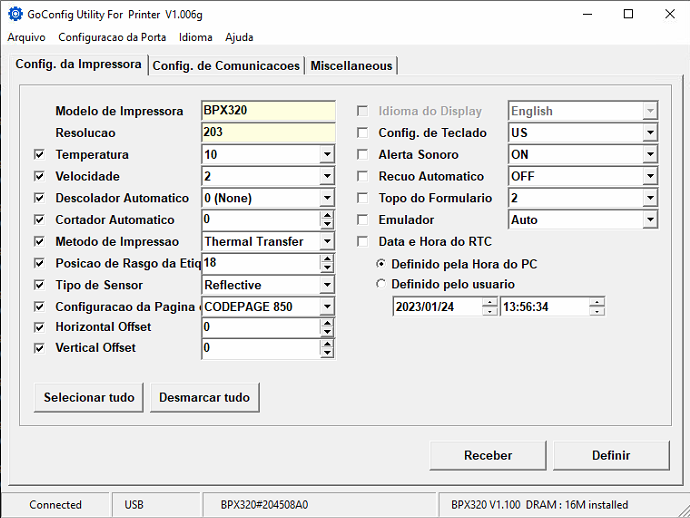Increase the Horizontal Offset value

pyautogui.click(x=327, y=323)
